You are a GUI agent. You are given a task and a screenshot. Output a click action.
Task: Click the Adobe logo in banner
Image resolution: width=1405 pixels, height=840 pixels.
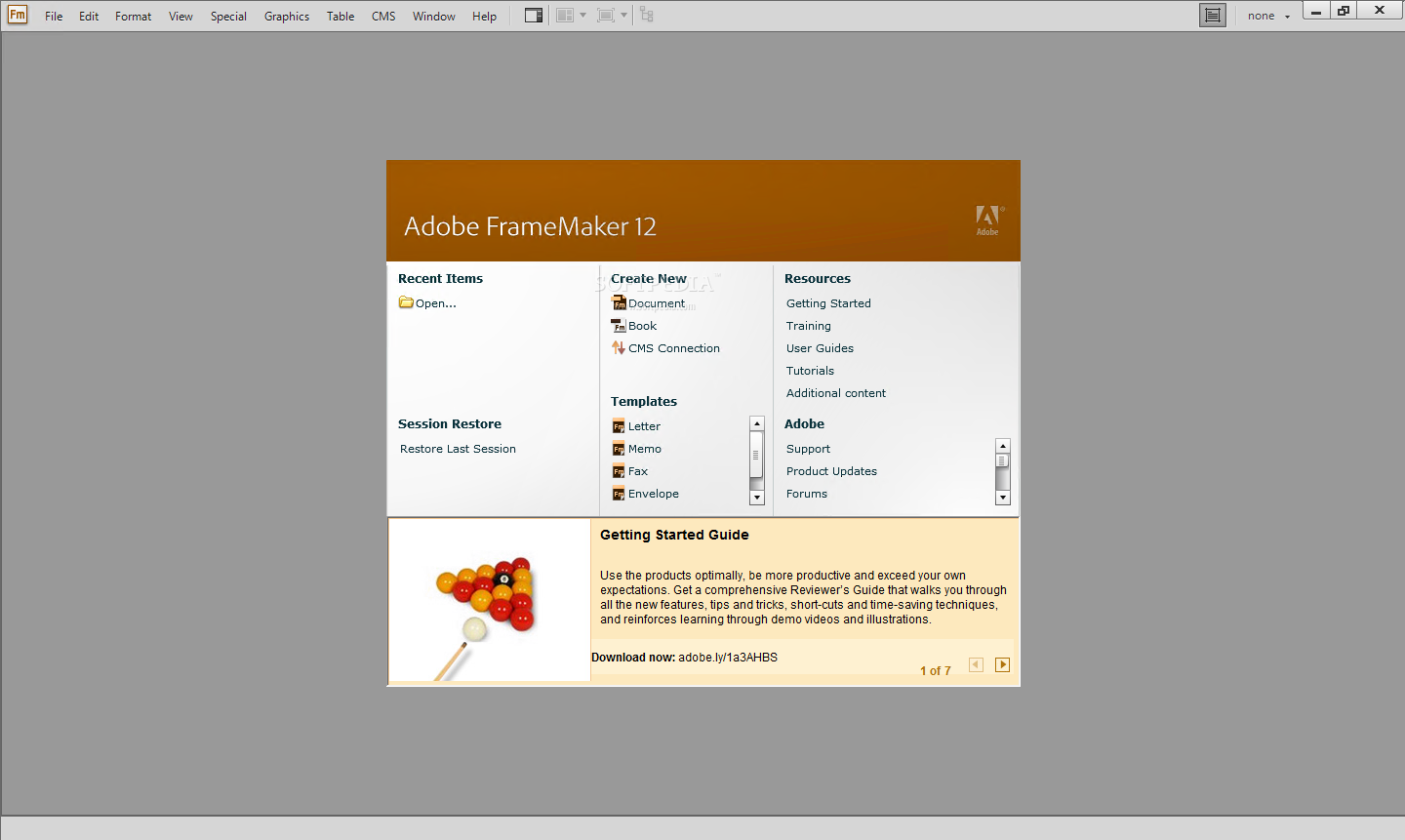(x=988, y=220)
